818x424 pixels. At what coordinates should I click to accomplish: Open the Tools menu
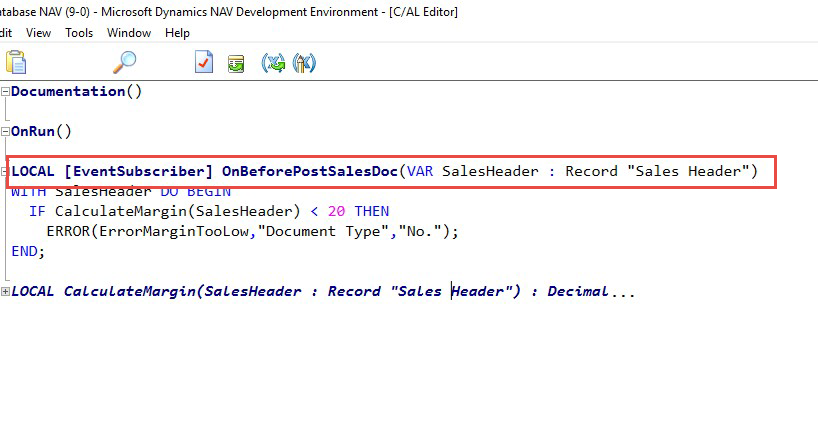pos(79,33)
